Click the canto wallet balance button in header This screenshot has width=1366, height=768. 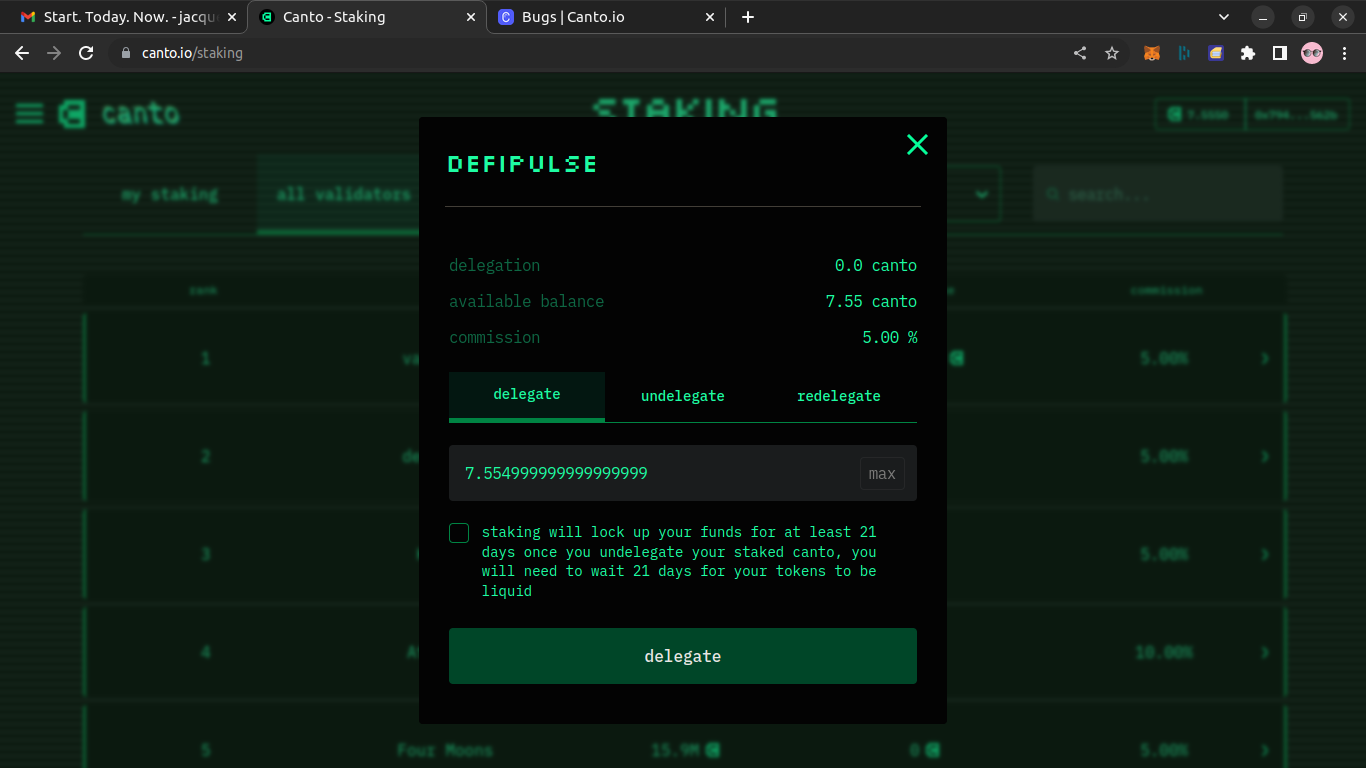(1199, 115)
